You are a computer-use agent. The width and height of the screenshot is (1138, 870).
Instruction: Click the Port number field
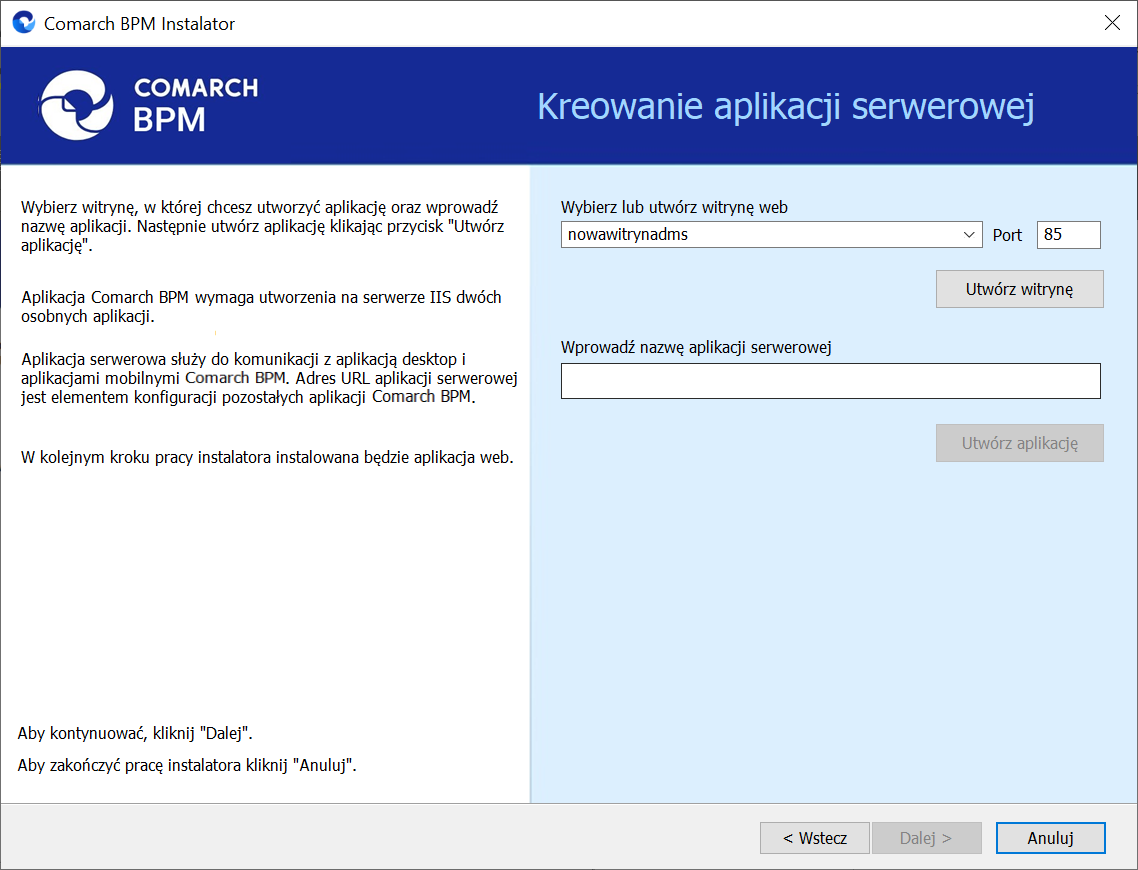[x=1068, y=234]
